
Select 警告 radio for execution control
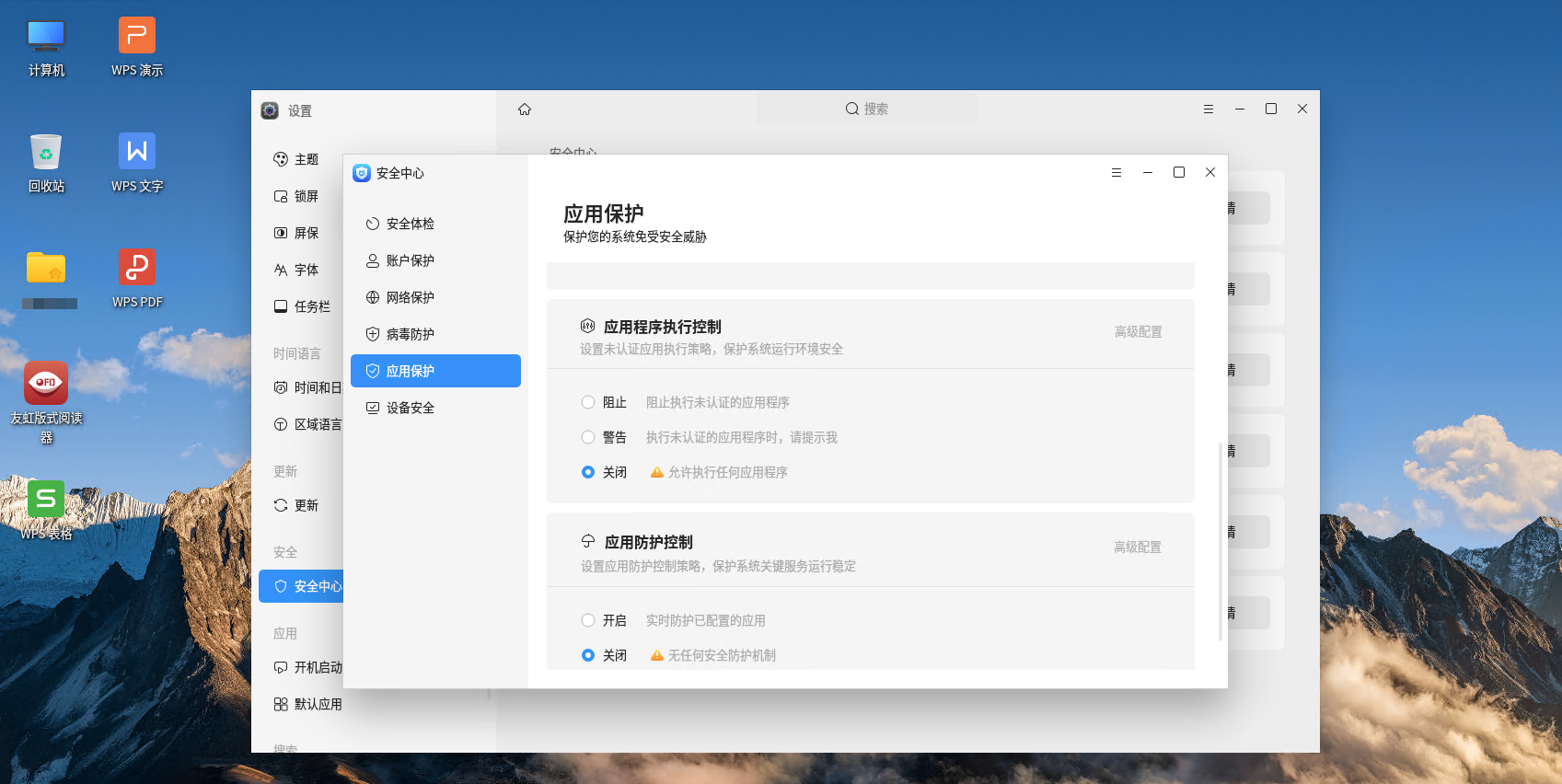588,437
